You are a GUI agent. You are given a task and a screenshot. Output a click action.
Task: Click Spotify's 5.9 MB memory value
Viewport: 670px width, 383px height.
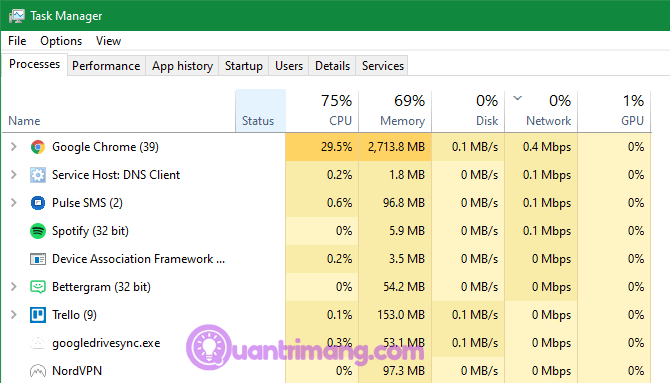(x=407, y=231)
